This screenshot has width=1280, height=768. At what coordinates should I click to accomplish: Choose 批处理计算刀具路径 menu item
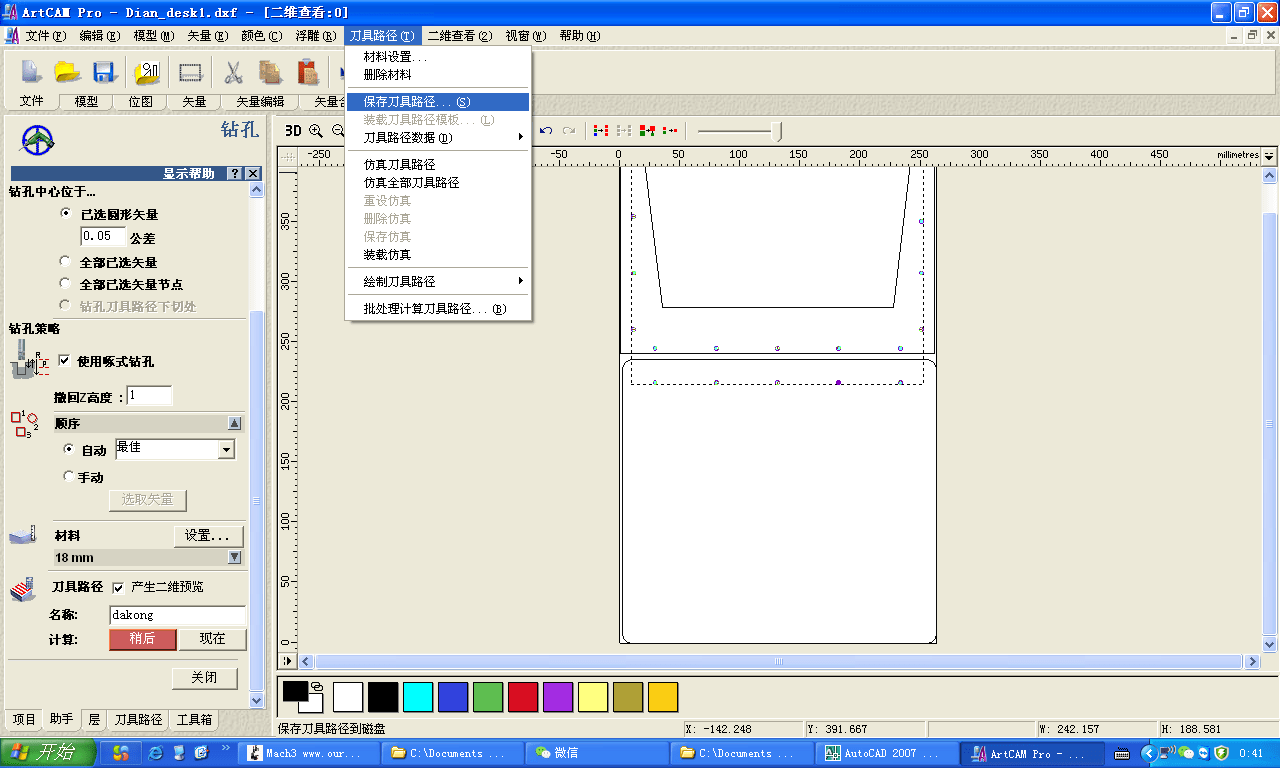coord(437,309)
